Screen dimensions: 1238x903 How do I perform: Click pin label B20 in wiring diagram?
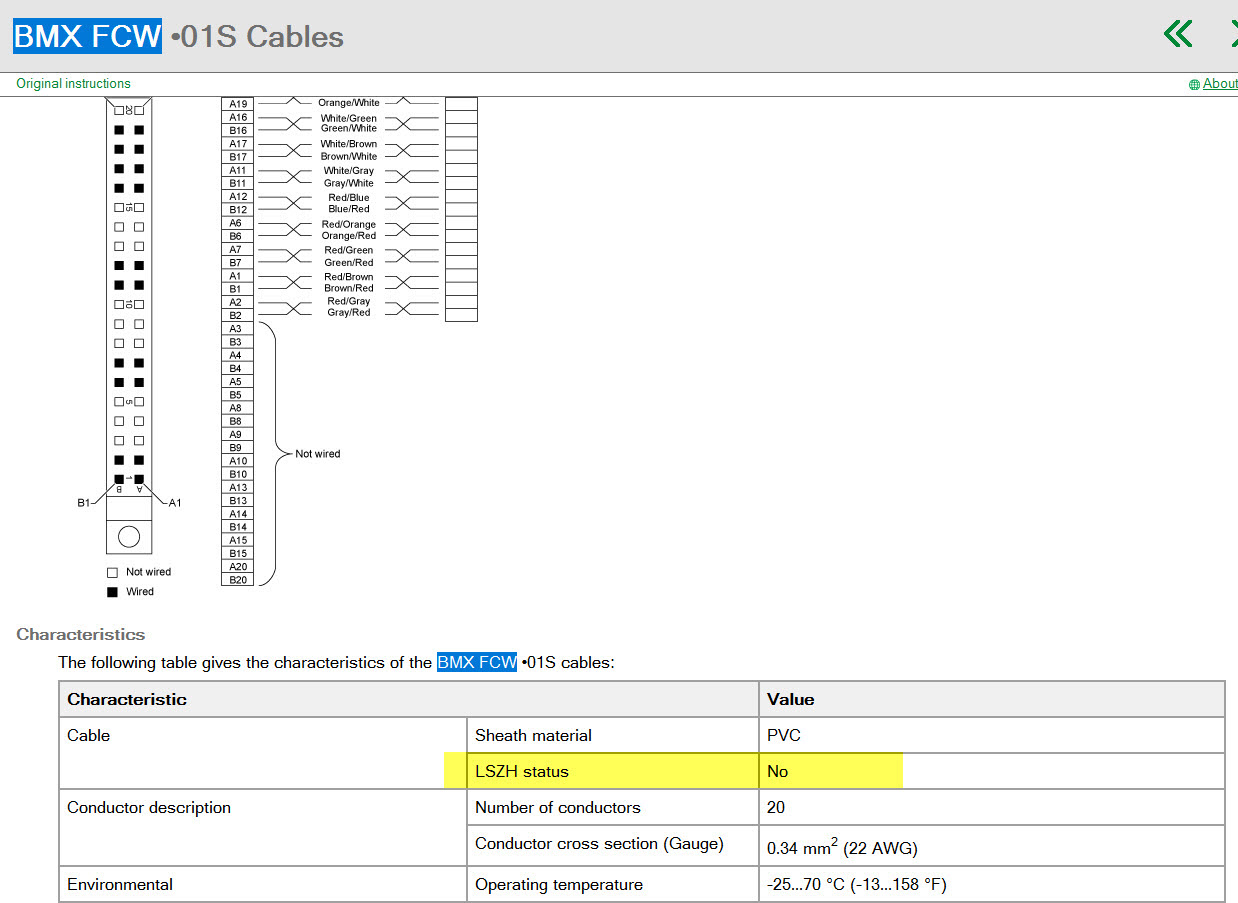click(237, 580)
